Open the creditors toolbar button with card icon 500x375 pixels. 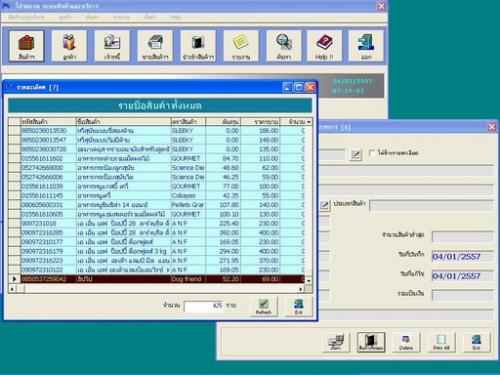[x=112, y=46]
